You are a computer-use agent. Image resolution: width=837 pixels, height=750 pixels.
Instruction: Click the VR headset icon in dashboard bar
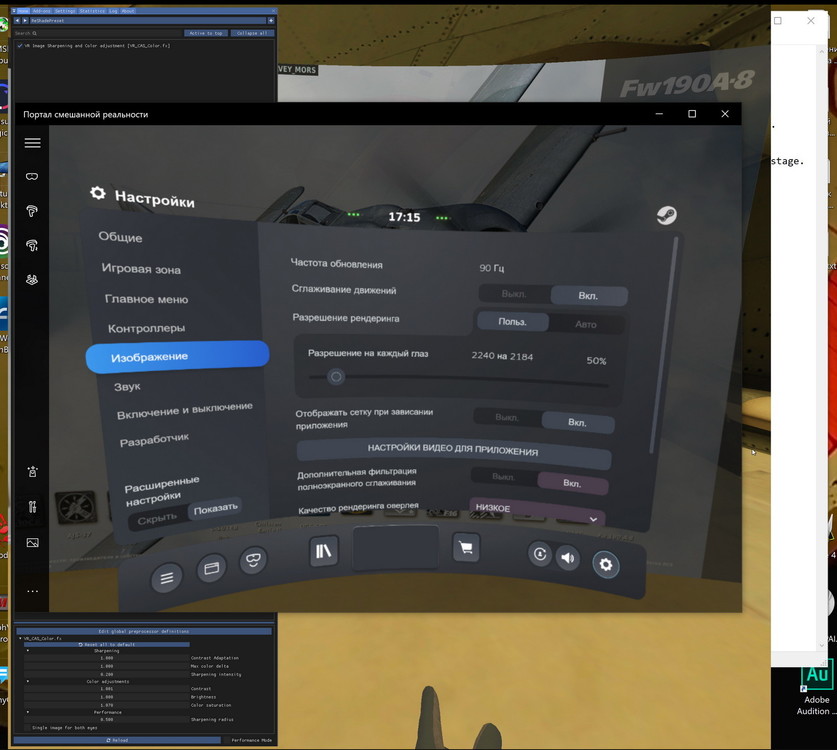click(x=253, y=560)
